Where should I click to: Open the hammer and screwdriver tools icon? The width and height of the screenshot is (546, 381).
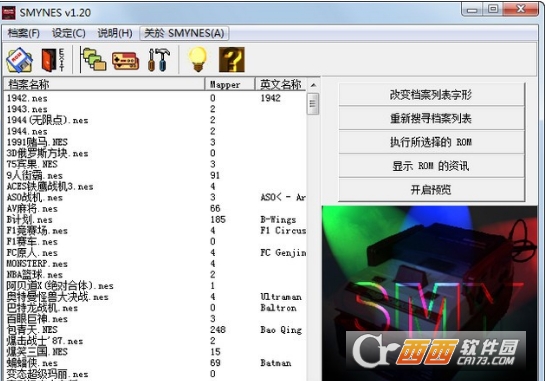point(159,60)
